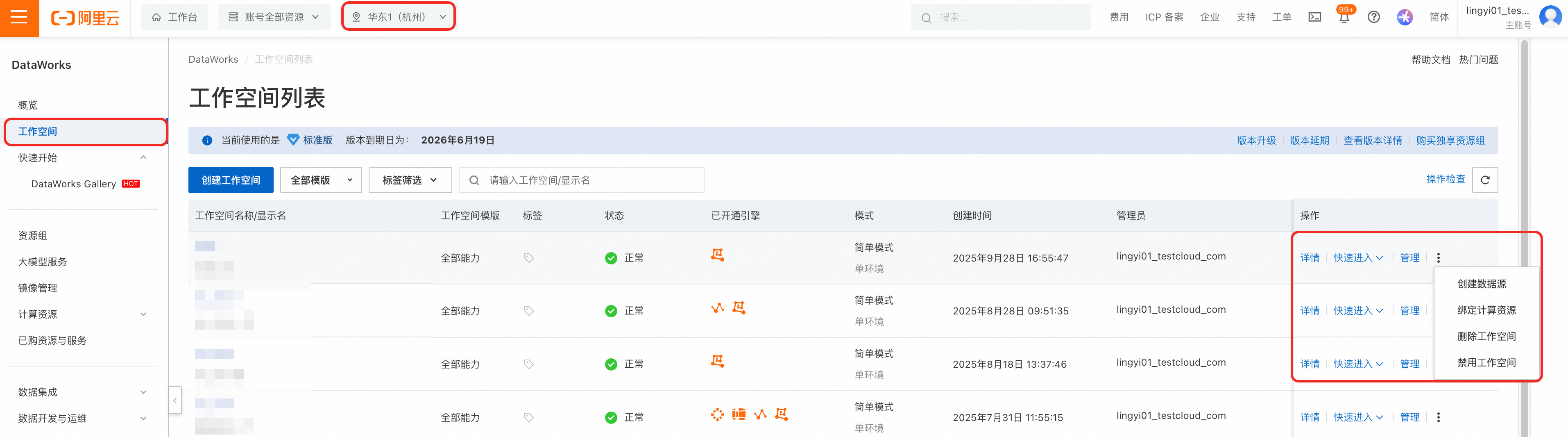The width and height of the screenshot is (1568, 437).
Task: Click the second engine icon in the 2025年7月31日 row
Action: pos(739,414)
